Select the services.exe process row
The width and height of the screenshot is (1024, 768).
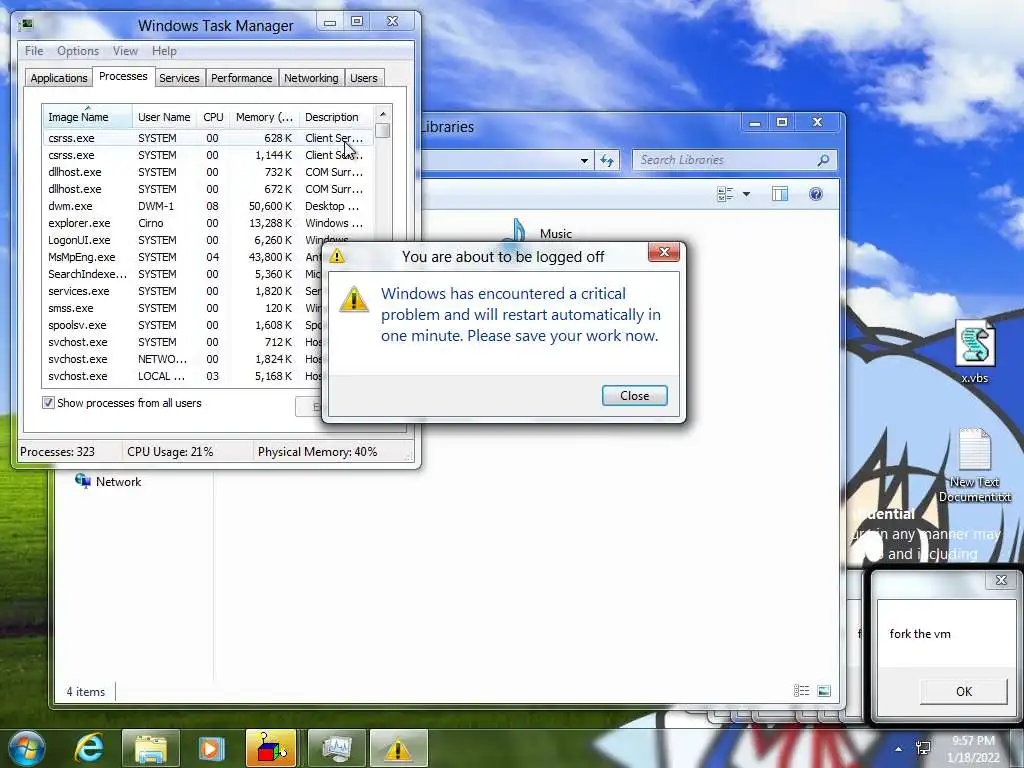(x=183, y=291)
